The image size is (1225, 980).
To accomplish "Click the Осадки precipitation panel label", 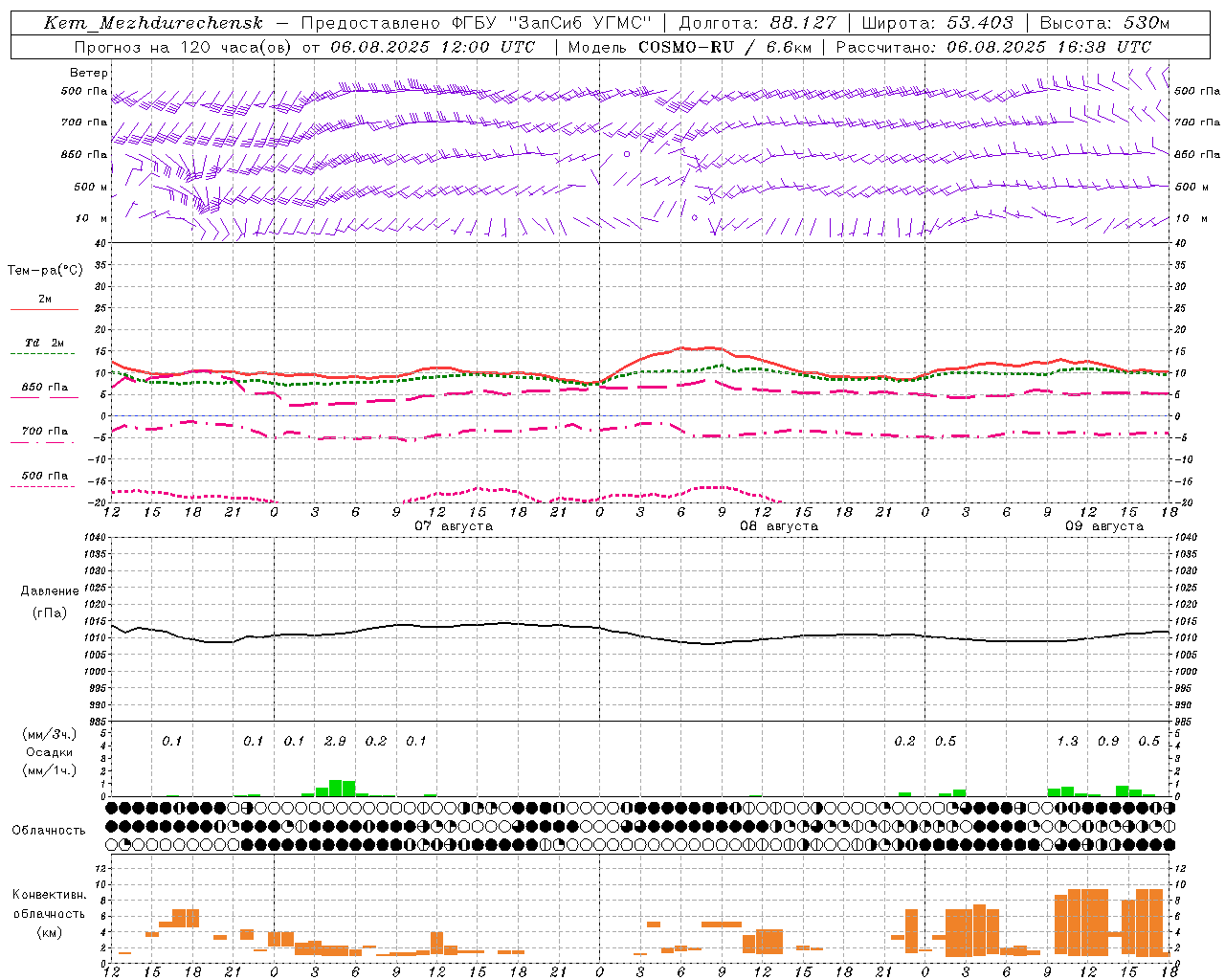I will [49, 752].
